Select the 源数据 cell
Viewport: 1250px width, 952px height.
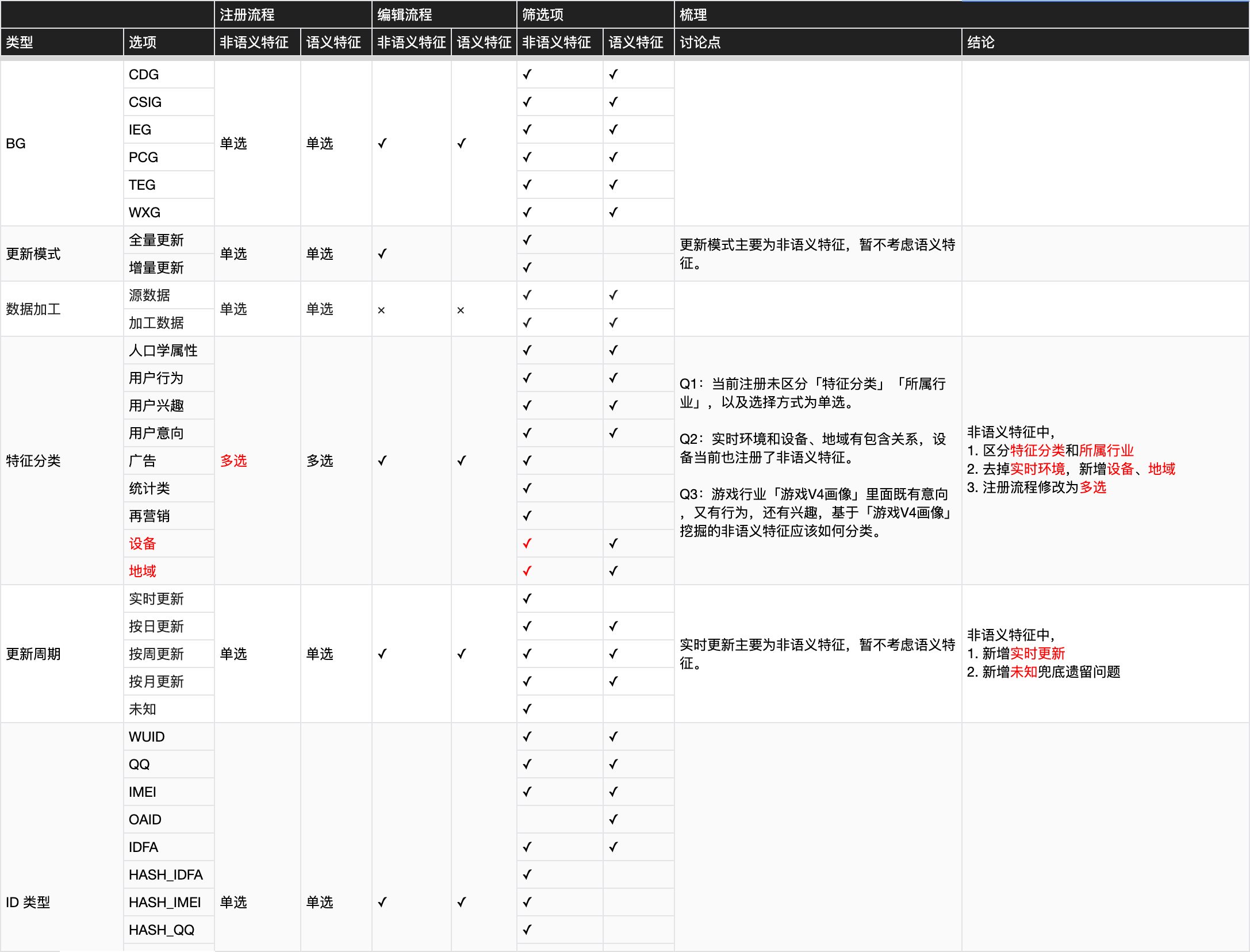(x=169, y=295)
